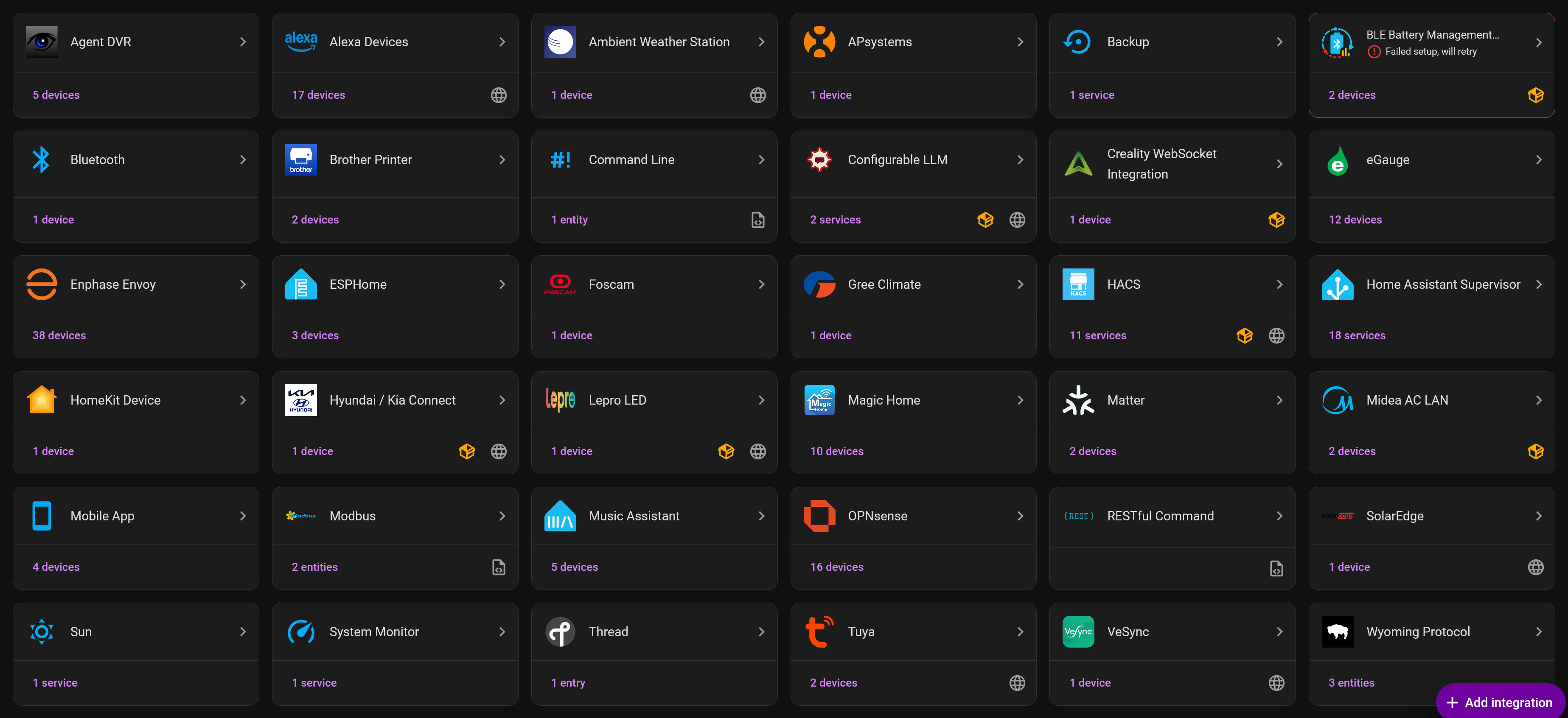Click the cloud globe icon on SolarEdge card
Viewport: 1568px width, 718px height.
coord(1535,567)
